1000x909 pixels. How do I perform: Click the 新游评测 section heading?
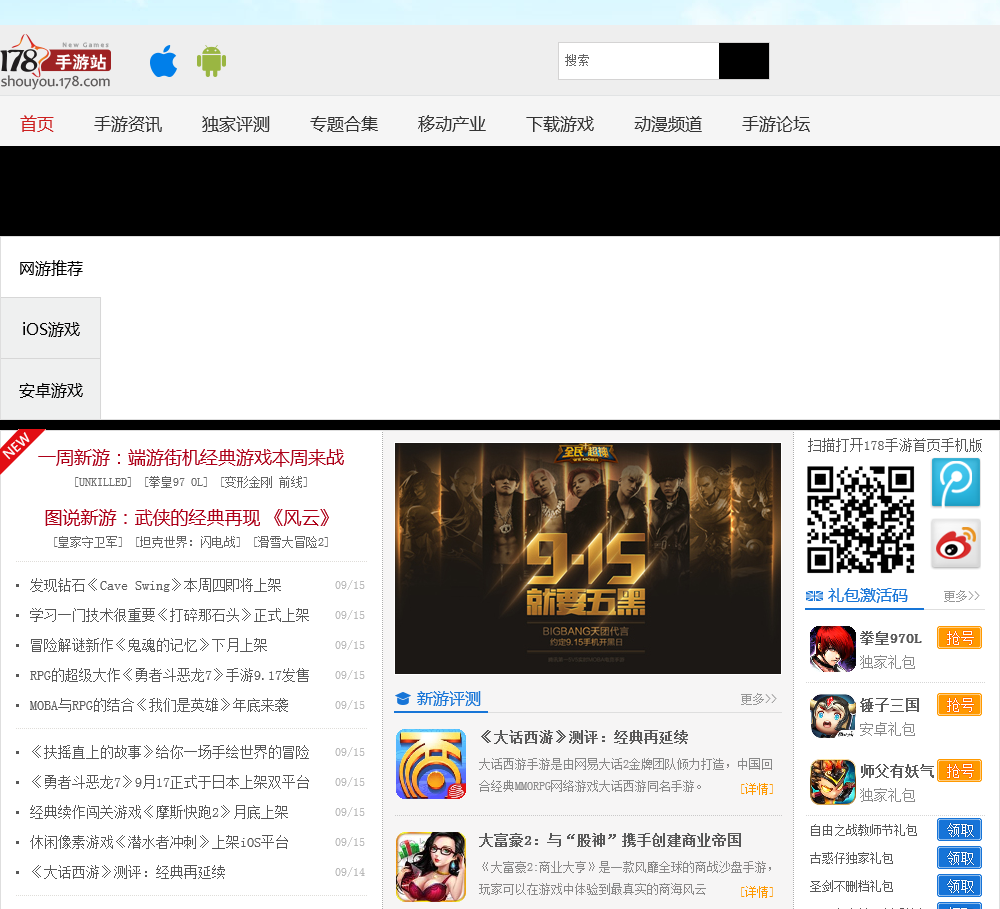click(x=448, y=698)
